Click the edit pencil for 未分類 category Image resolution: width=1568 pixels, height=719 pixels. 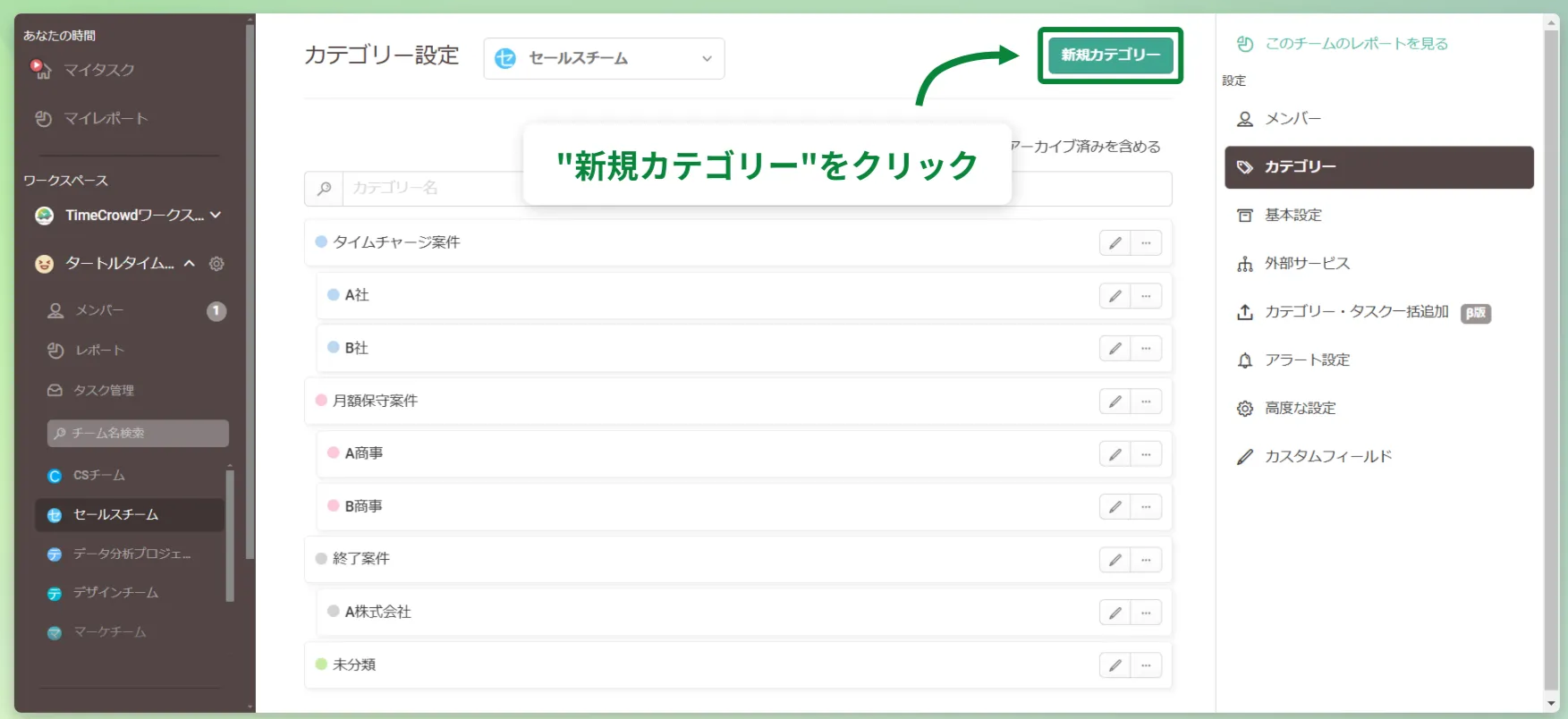1115,665
